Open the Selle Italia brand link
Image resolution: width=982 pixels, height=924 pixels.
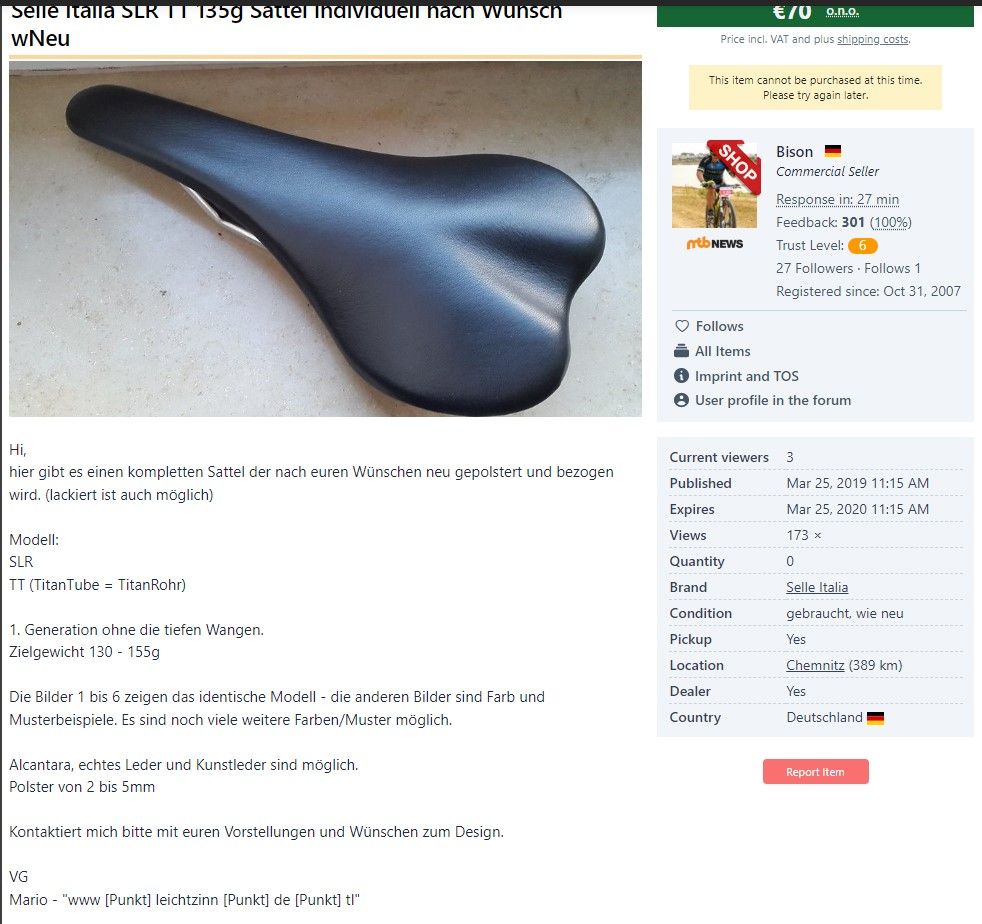click(817, 588)
